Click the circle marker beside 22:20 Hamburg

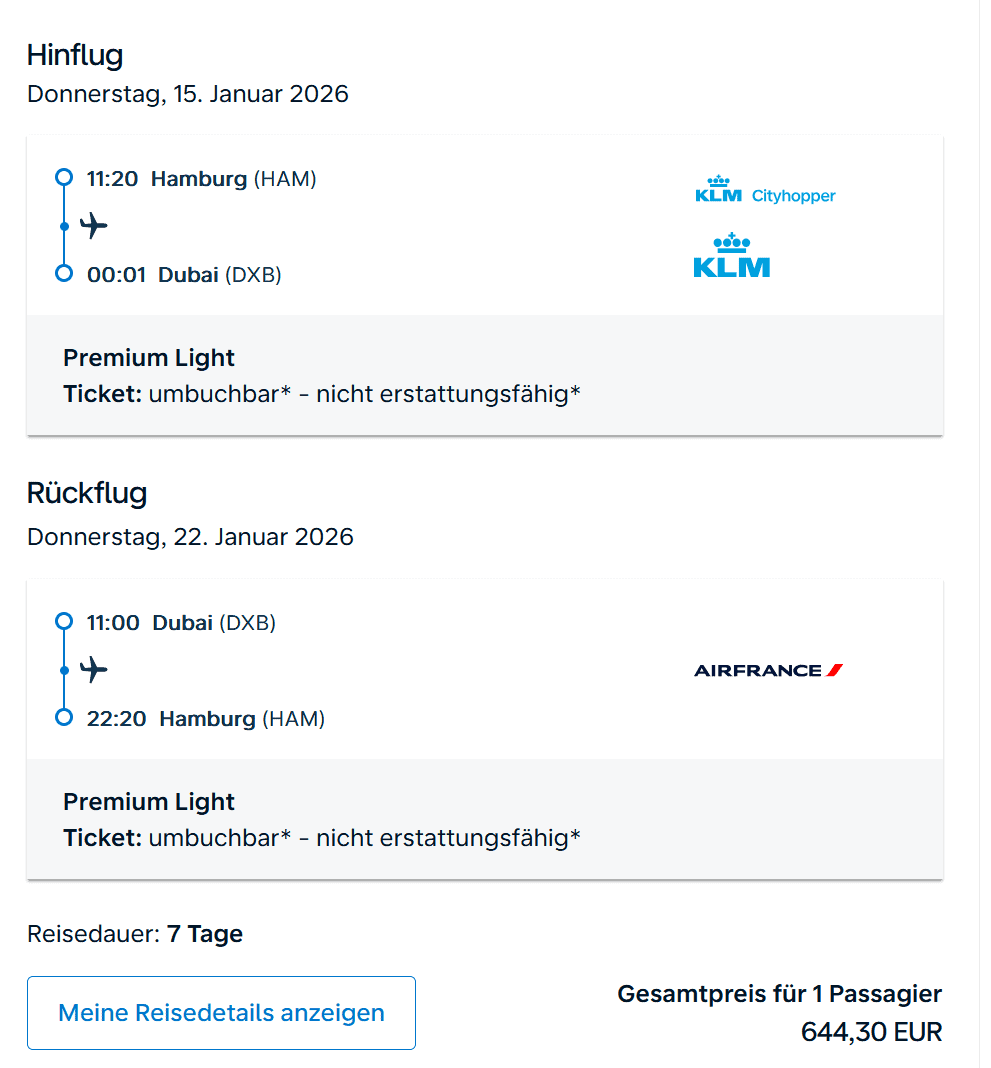(x=64, y=717)
